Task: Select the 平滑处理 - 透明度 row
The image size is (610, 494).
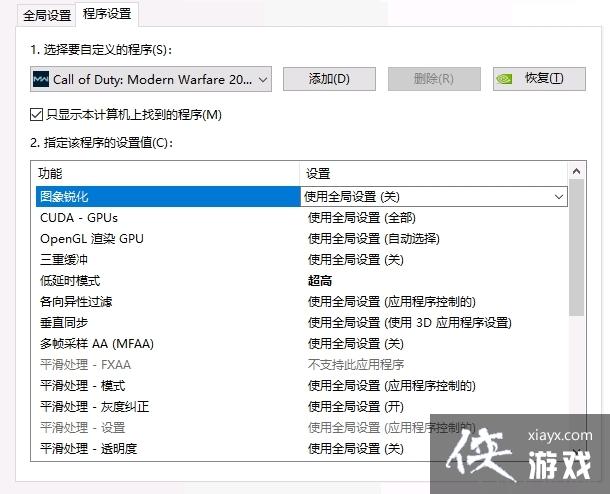Action: click(302, 449)
